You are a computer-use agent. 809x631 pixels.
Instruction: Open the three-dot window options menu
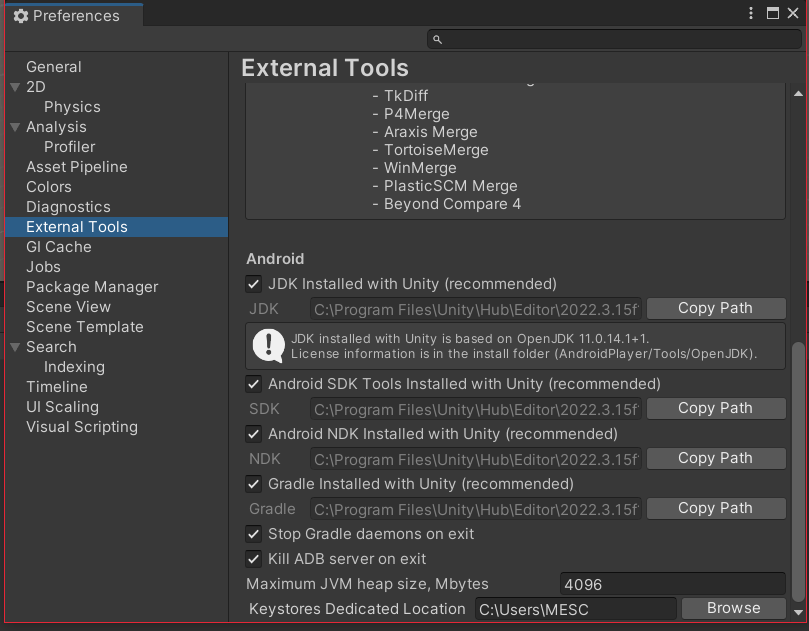751,14
